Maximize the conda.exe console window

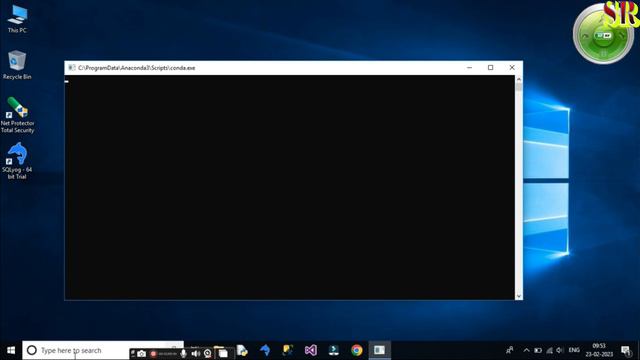click(491, 68)
